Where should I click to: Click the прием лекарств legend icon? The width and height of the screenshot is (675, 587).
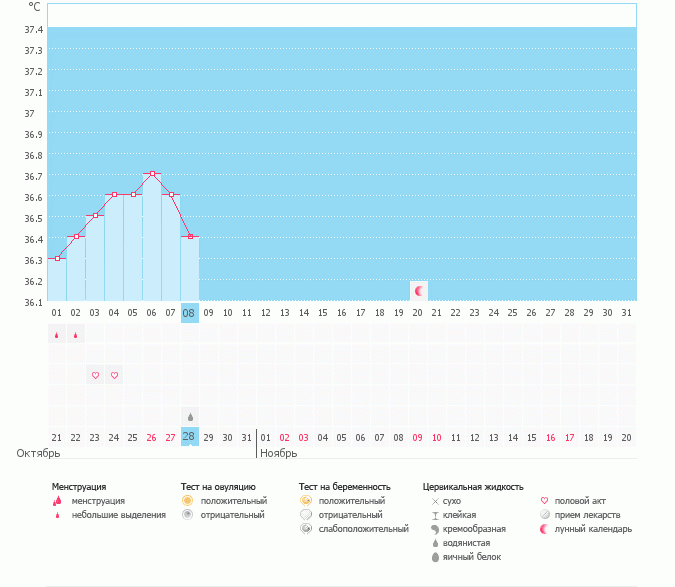point(544,514)
